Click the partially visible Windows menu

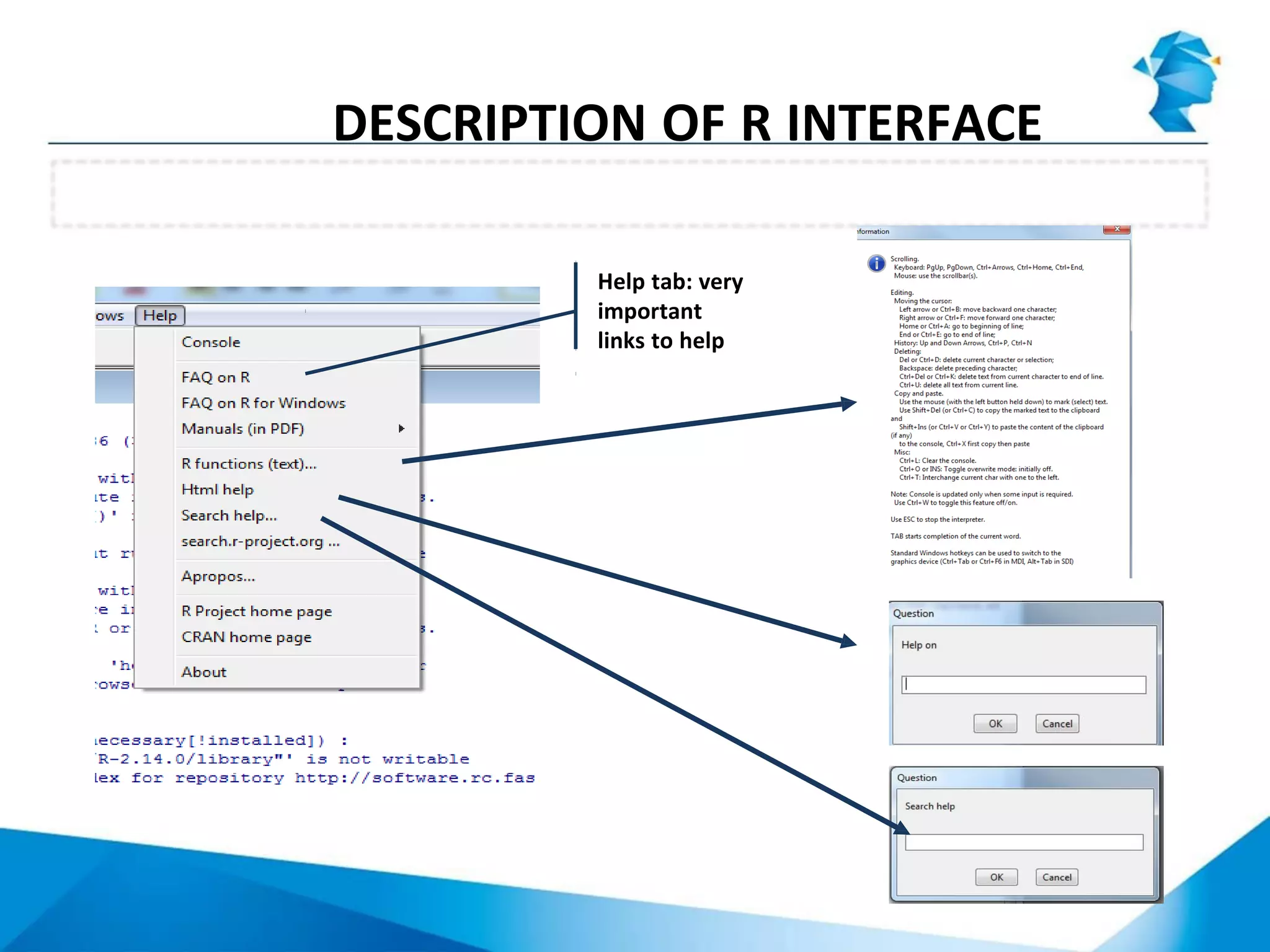[110, 315]
